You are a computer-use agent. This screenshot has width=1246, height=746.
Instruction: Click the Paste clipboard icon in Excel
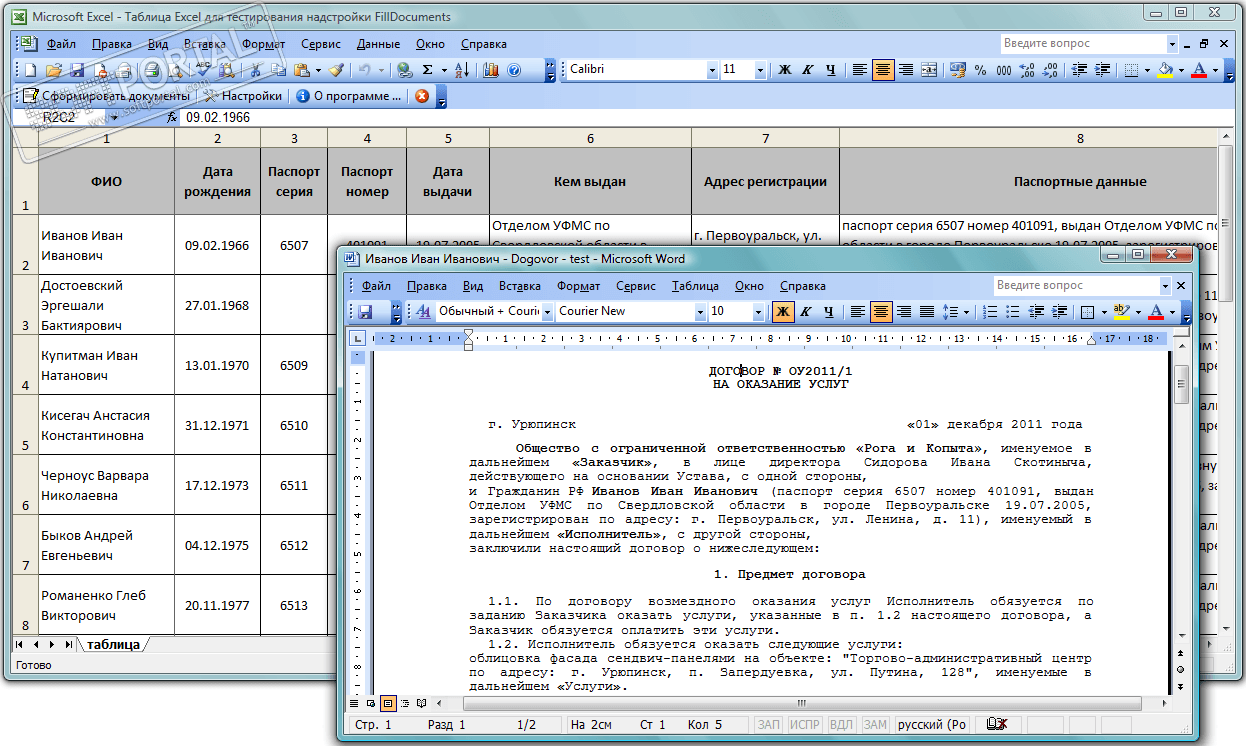[301, 70]
